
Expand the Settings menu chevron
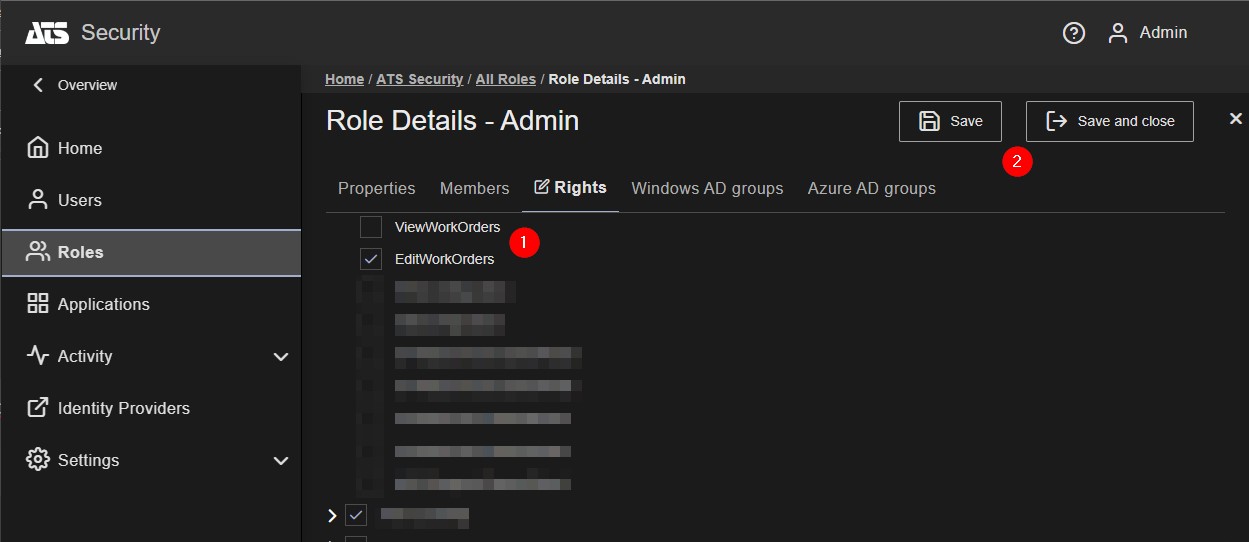tap(281, 461)
